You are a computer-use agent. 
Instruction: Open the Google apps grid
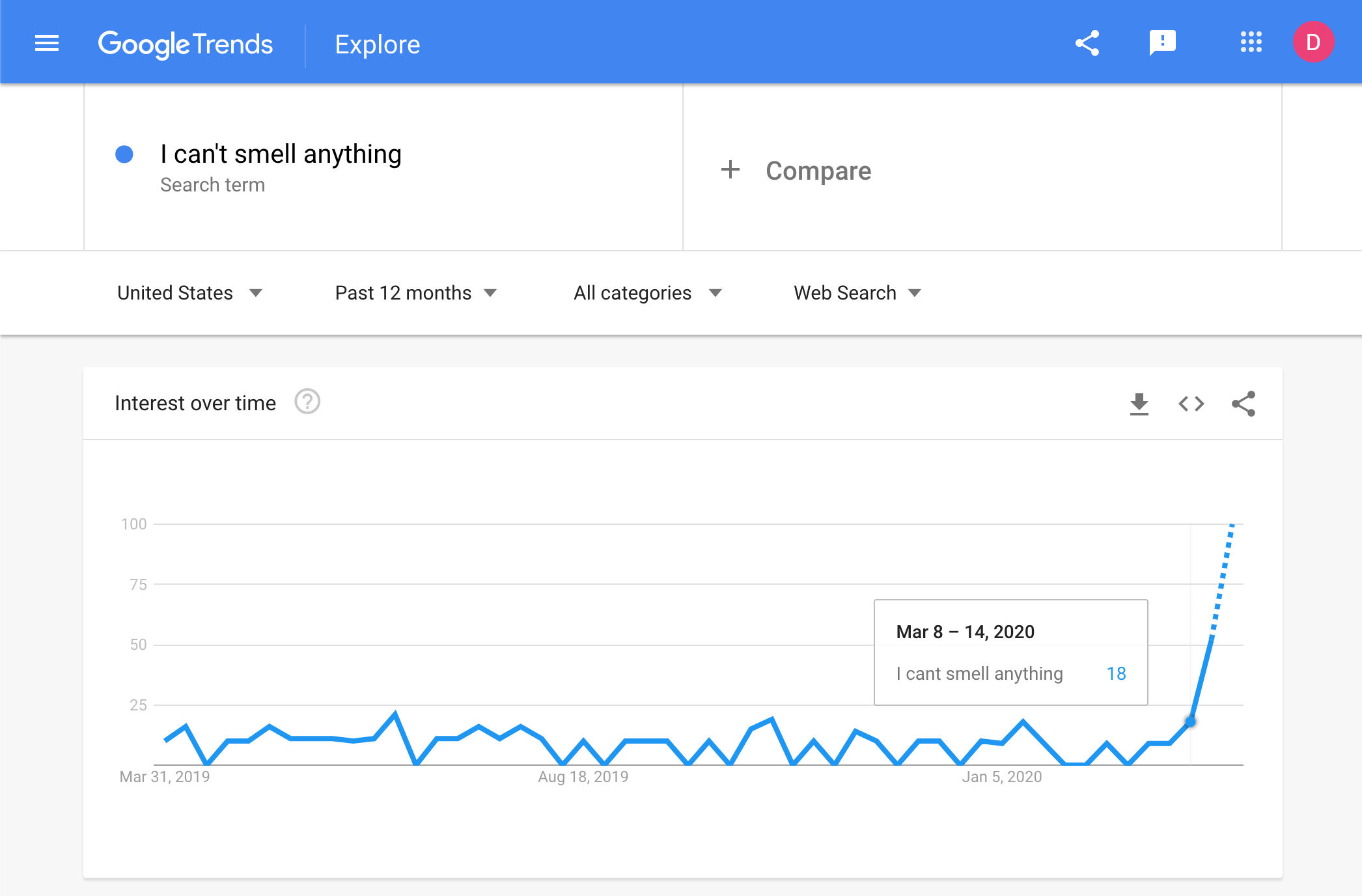[1251, 42]
